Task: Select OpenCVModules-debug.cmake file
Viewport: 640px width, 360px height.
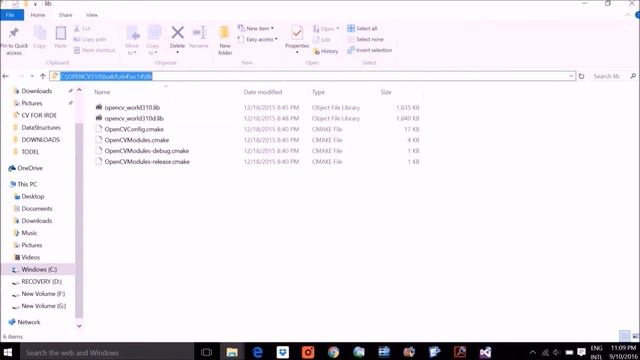Action: (x=147, y=151)
